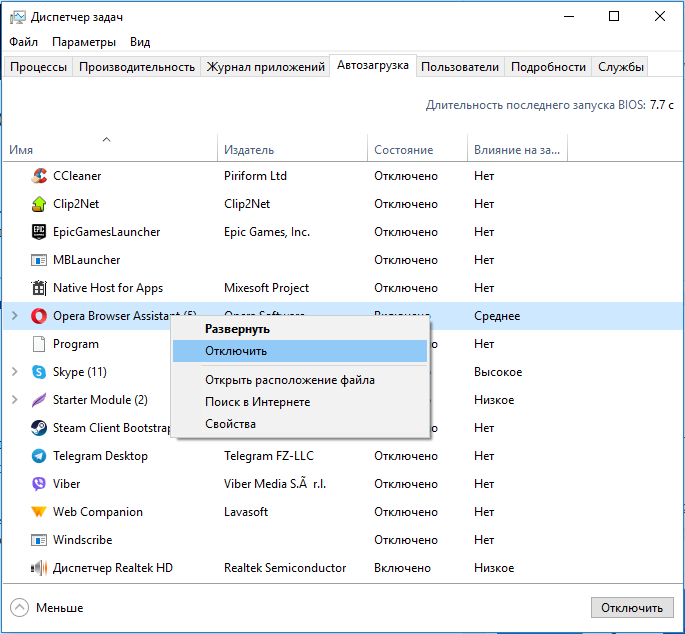Image resolution: width=685 pixels, height=634 pixels.
Task: Select the Автозагрузка tab
Action: click(x=373, y=66)
